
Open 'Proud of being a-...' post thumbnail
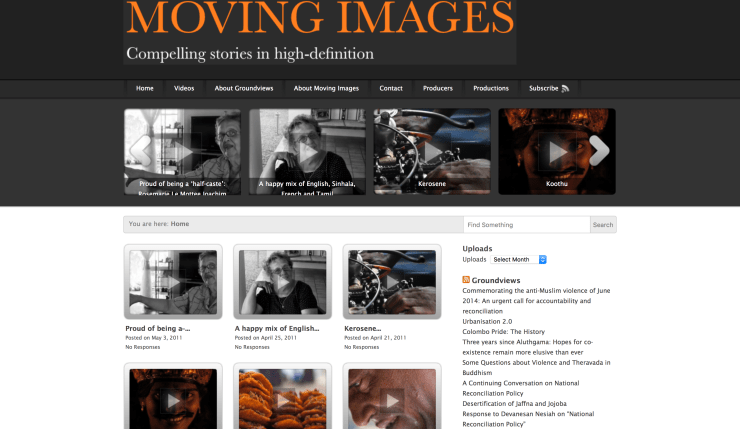pyautogui.click(x=173, y=282)
